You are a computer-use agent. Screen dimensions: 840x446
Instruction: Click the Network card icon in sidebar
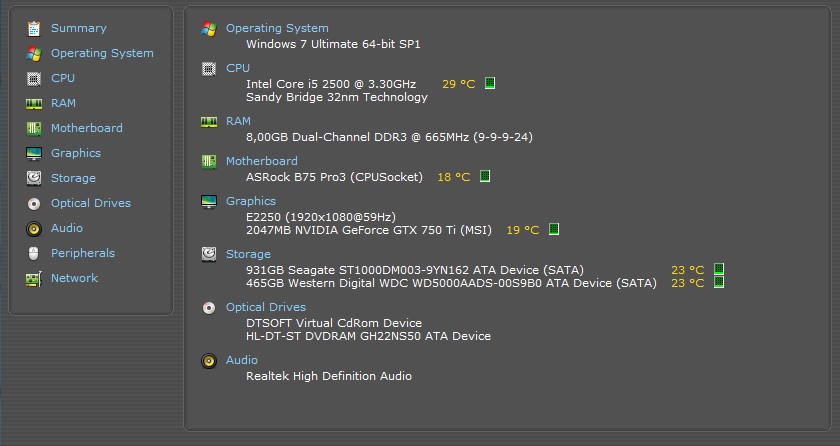tap(34, 279)
